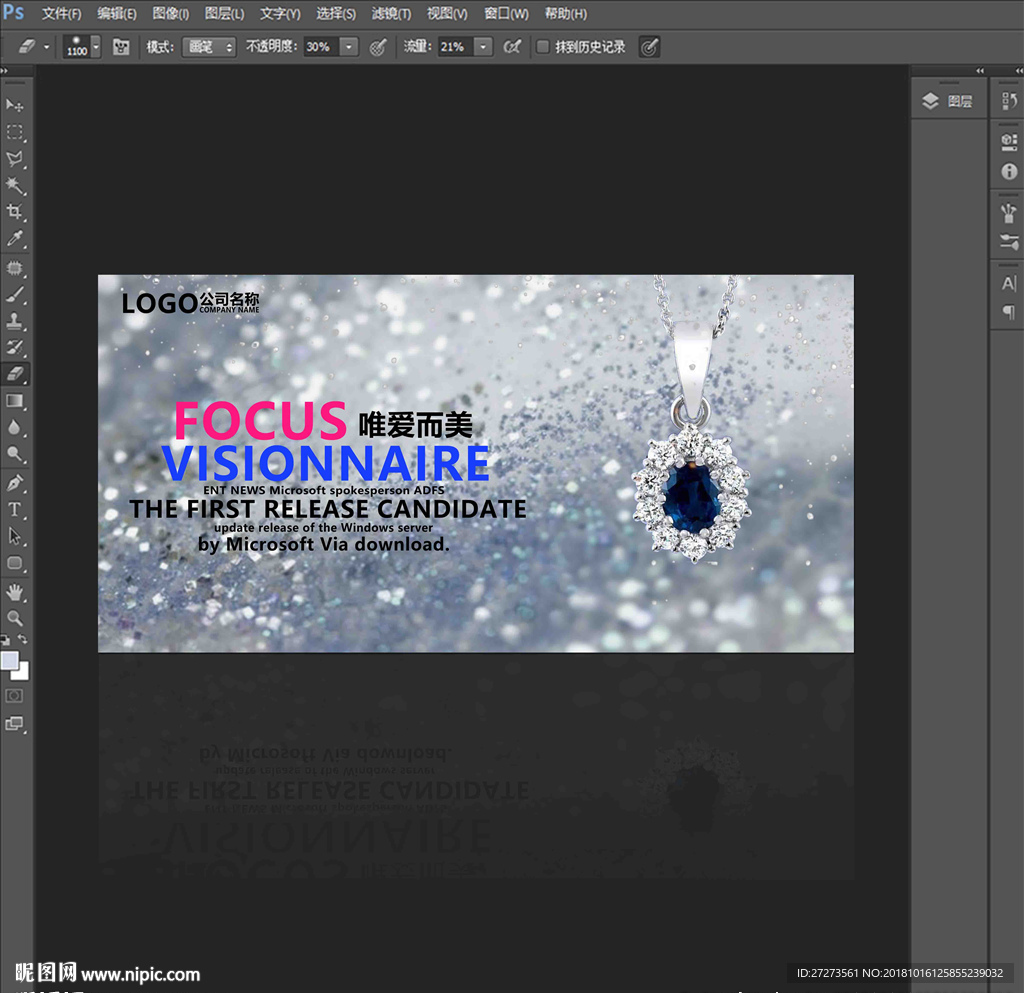Viewport: 1024px width, 993px height.
Task: Click the flow 21% input field
Action: pos(455,47)
